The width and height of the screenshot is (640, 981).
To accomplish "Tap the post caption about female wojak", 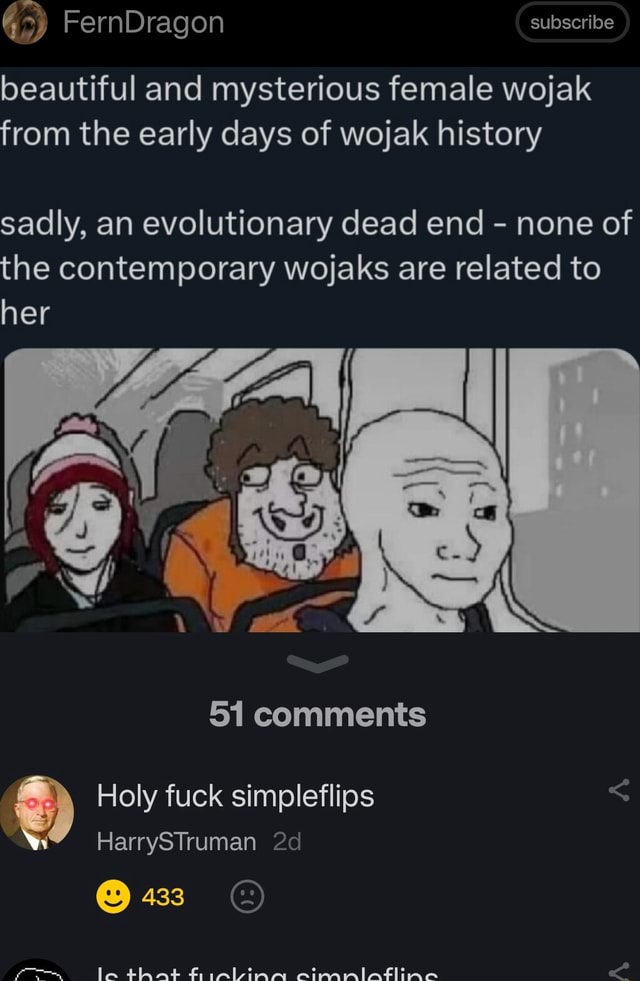I will 315,201.
